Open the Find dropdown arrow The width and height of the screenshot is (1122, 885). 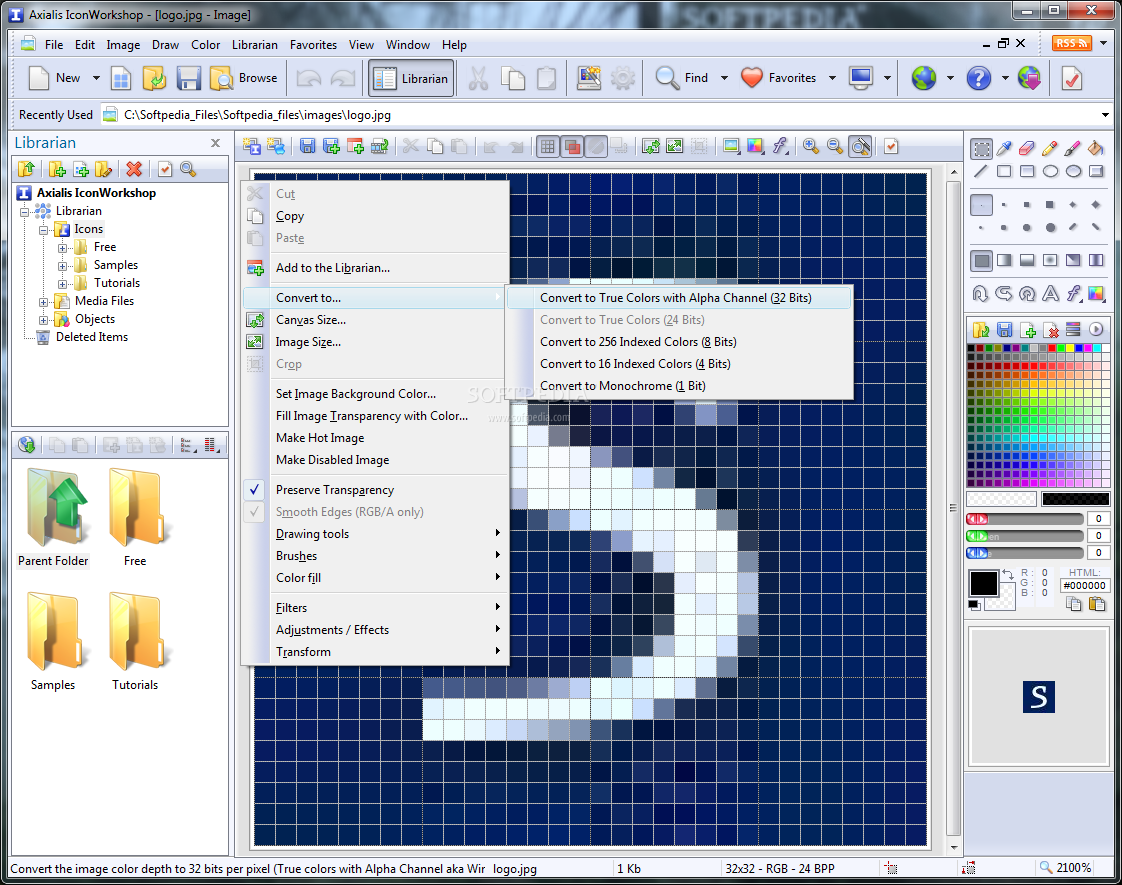[x=724, y=78]
